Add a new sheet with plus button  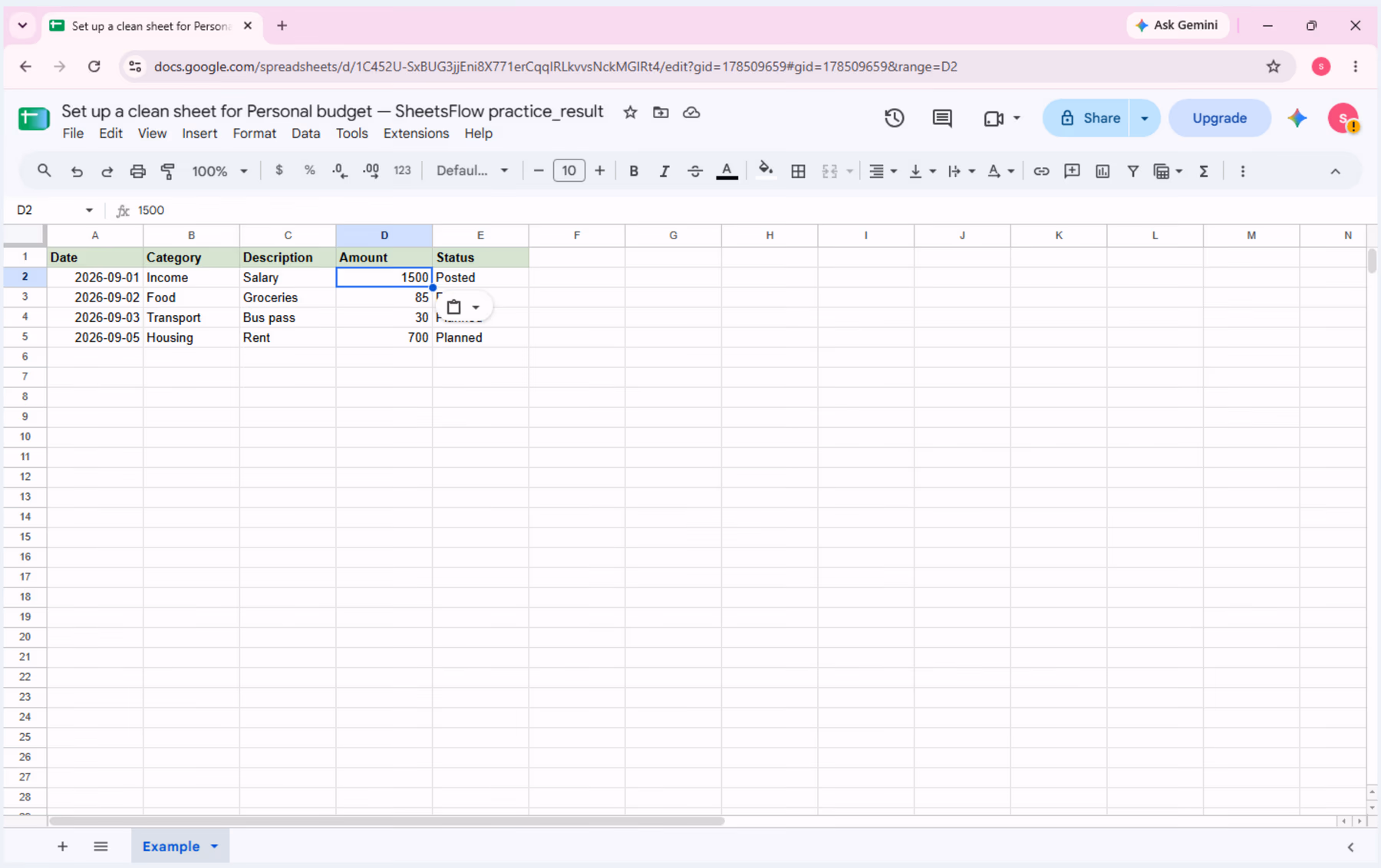point(63,847)
